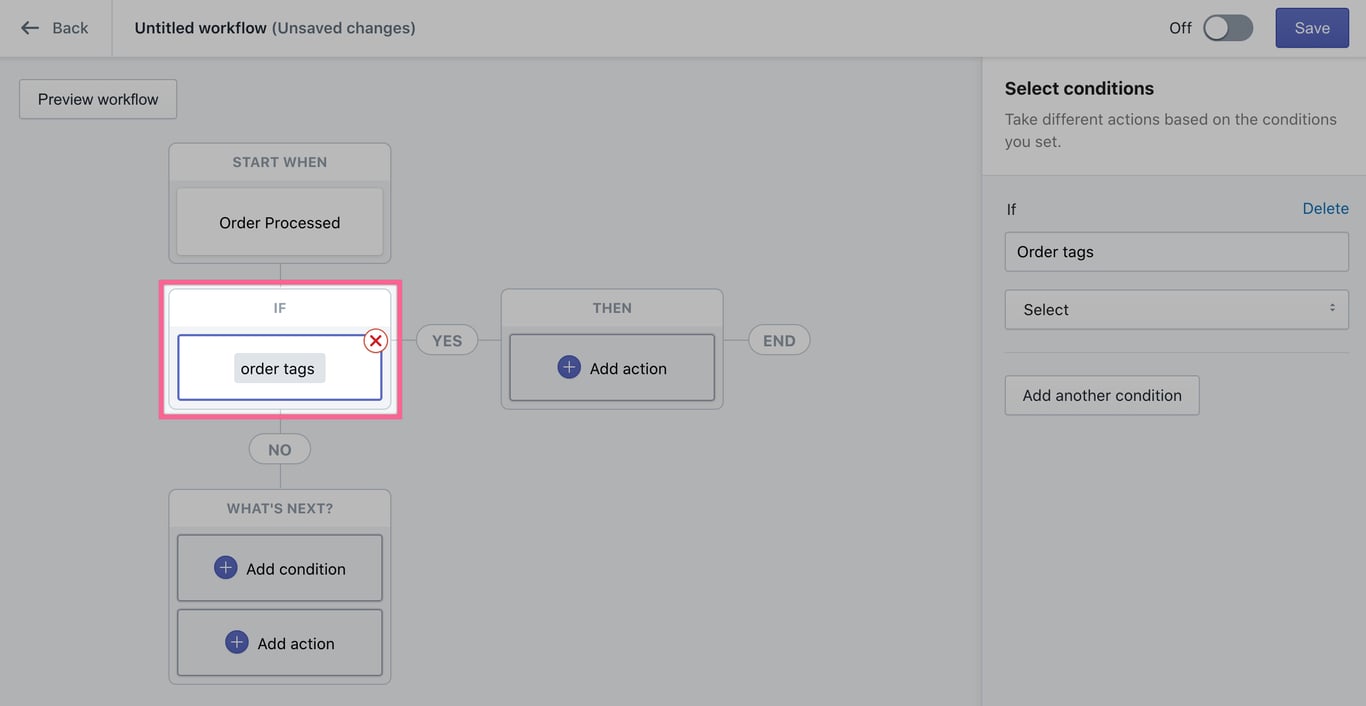Click the END node label
The height and width of the screenshot is (706, 1366).
click(779, 340)
